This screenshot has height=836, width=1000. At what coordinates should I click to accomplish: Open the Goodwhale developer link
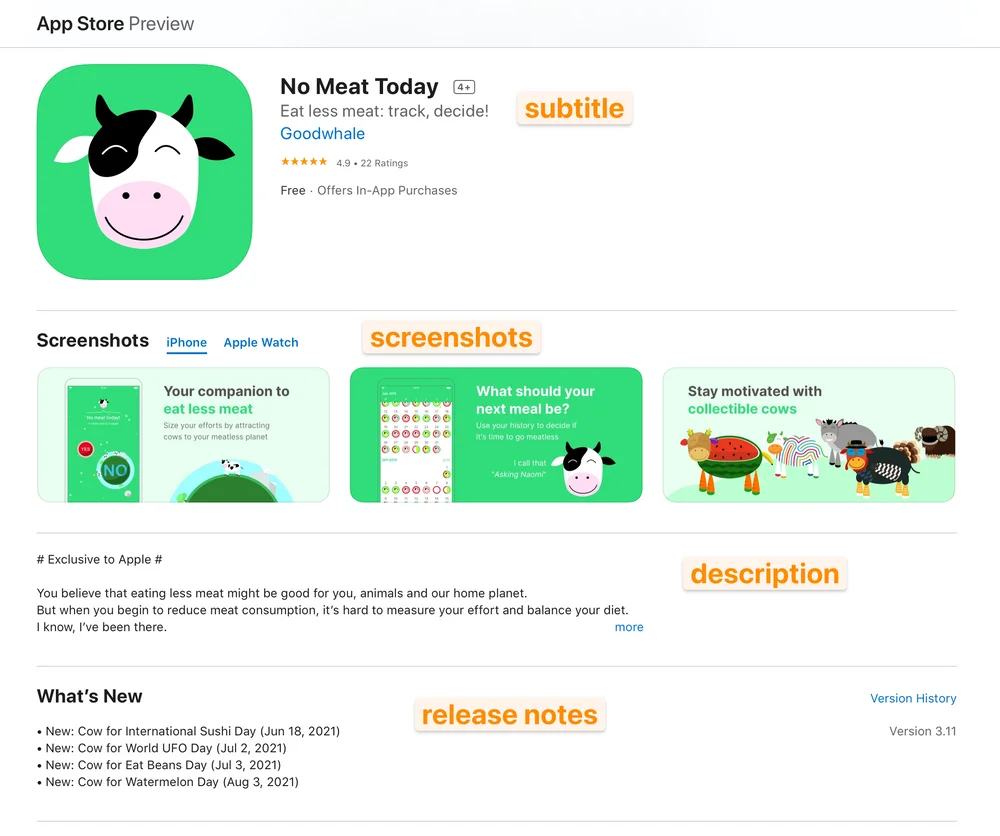323,134
